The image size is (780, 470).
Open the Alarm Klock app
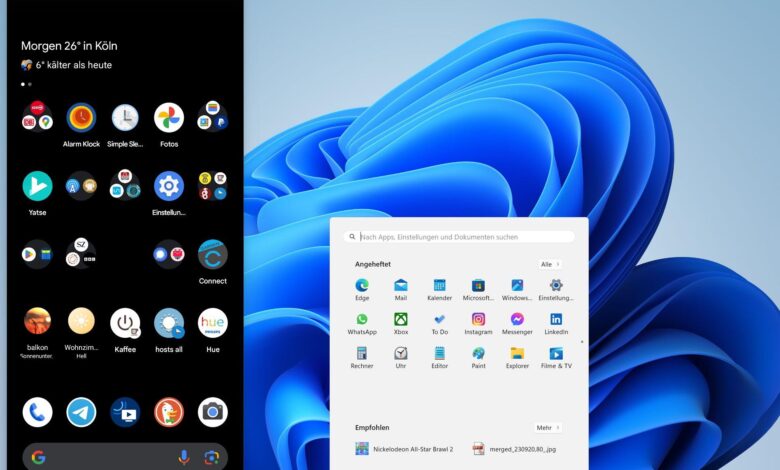[x=81, y=118]
